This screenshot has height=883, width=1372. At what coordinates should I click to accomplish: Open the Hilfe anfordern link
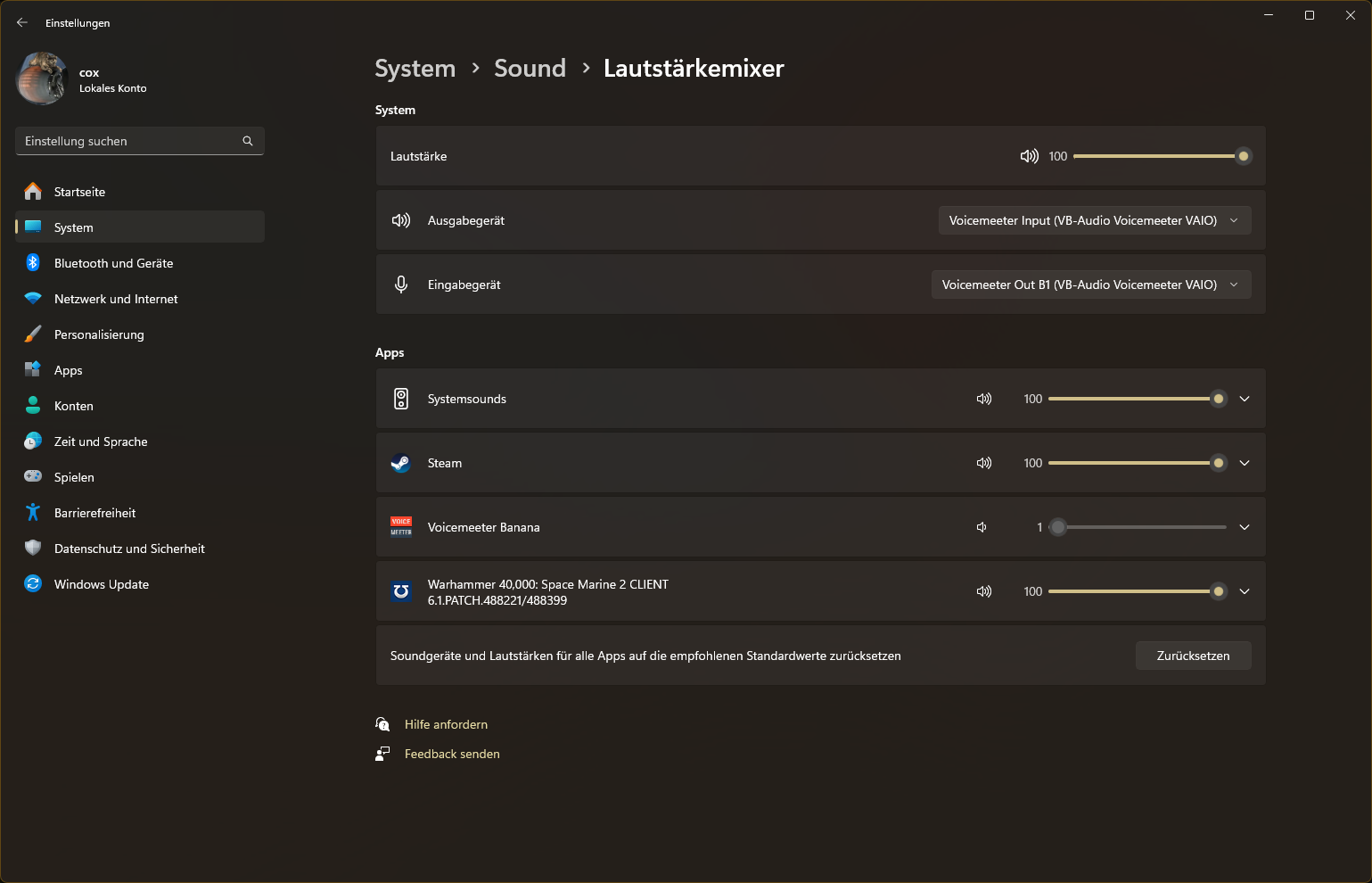tap(446, 724)
